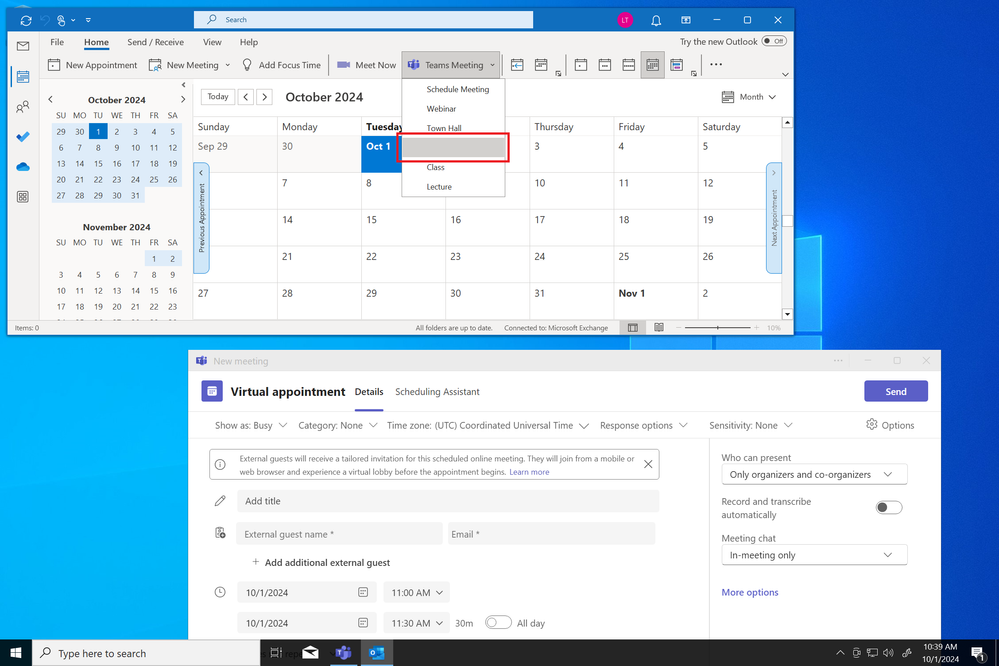Viewport: 999px width, 666px height.
Task: Open the Time zone dropdown
Action: coord(487,425)
